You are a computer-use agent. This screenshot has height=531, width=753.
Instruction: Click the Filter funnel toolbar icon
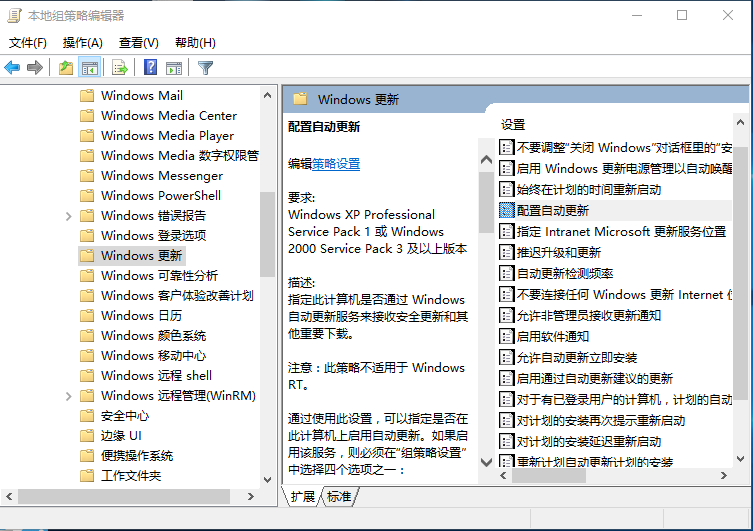(x=205, y=68)
